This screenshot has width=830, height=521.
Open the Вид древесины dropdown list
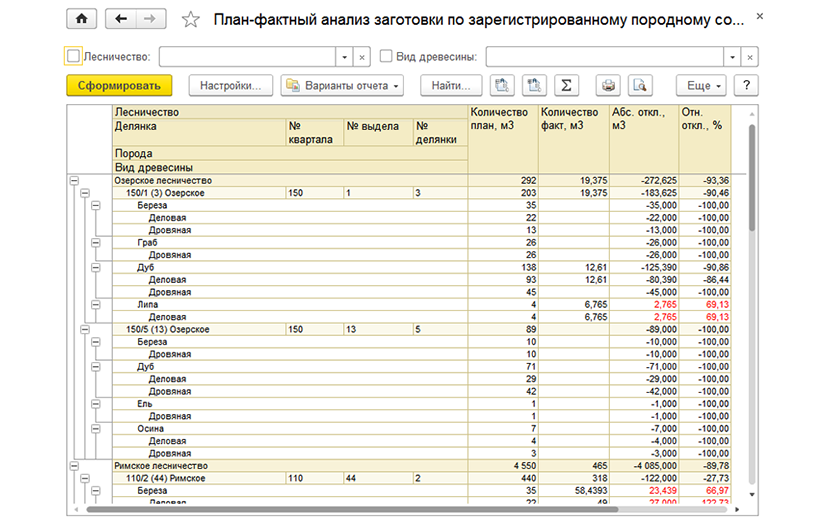coord(732,57)
